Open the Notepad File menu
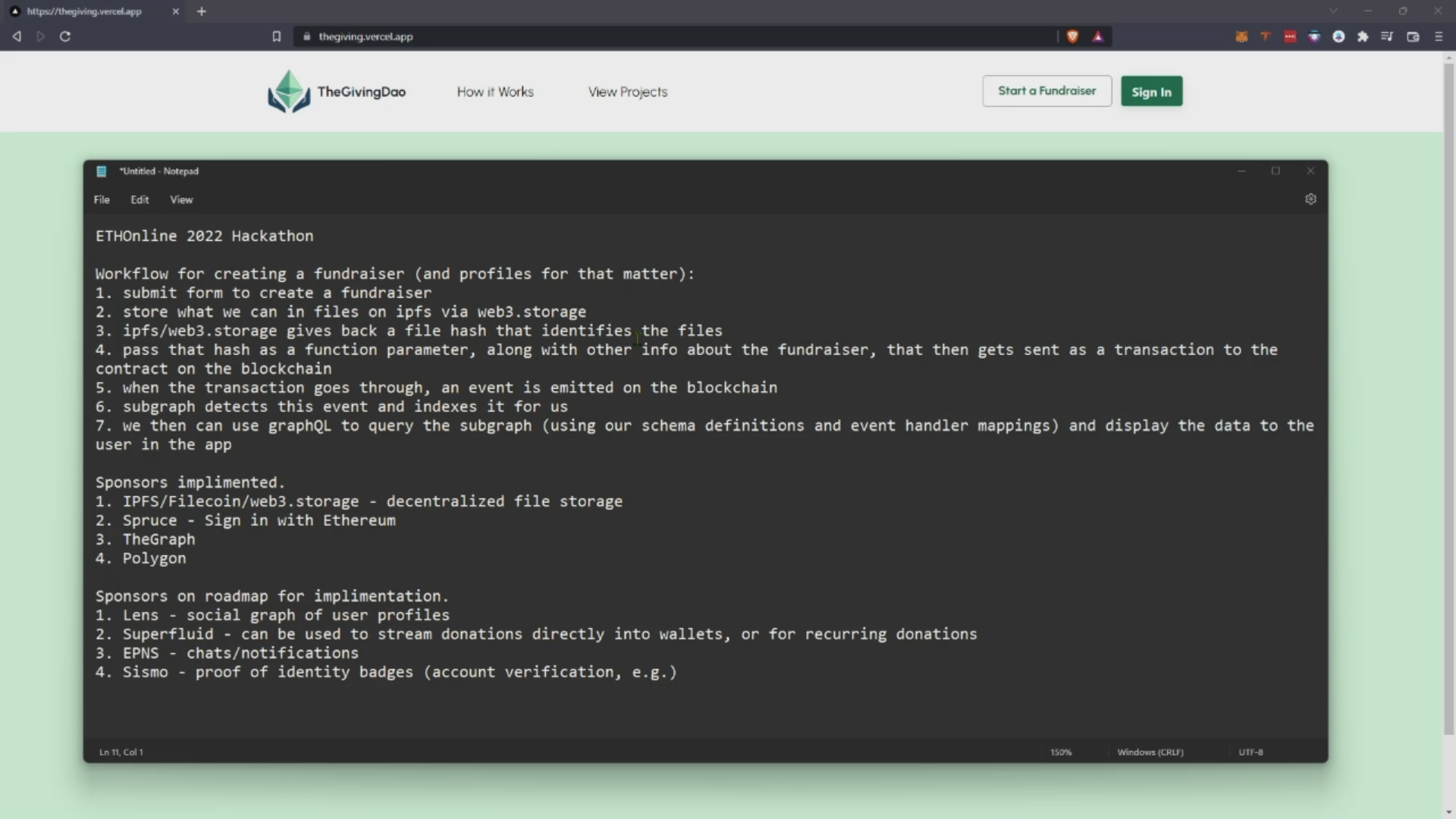The height and width of the screenshot is (819, 1456). (102, 200)
